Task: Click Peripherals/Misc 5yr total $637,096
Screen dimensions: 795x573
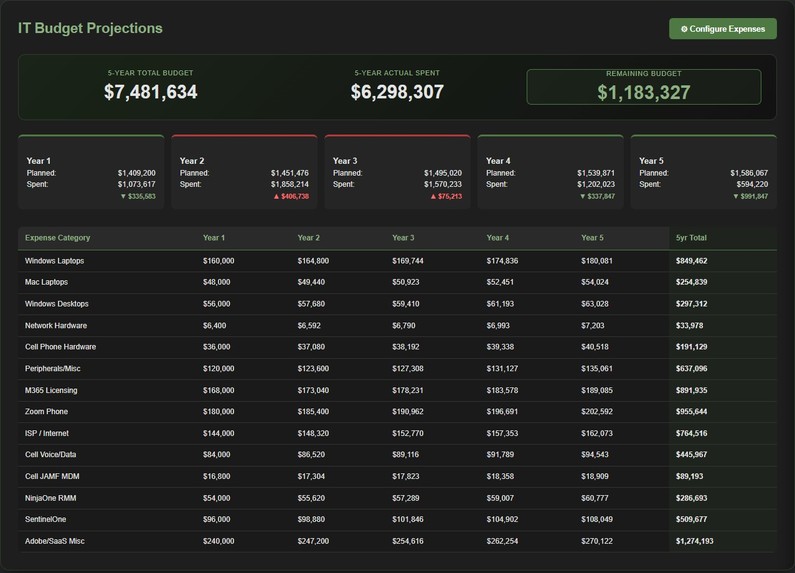Action: tap(691, 369)
